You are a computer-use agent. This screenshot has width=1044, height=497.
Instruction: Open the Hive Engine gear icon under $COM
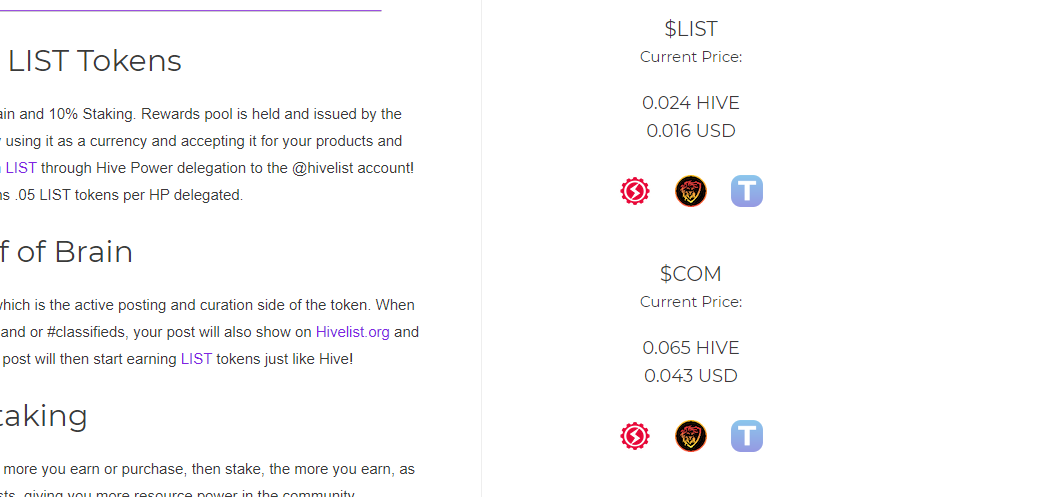[x=635, y=436]
